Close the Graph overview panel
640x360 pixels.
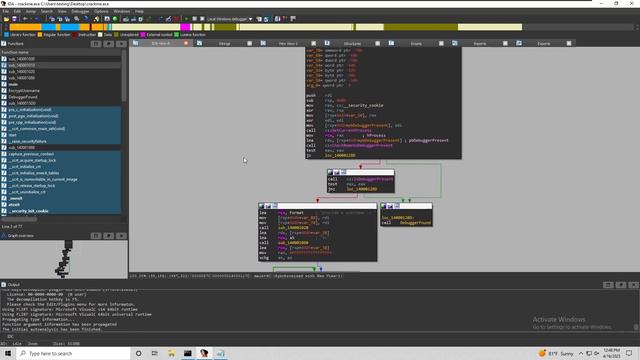coord(121,236)
